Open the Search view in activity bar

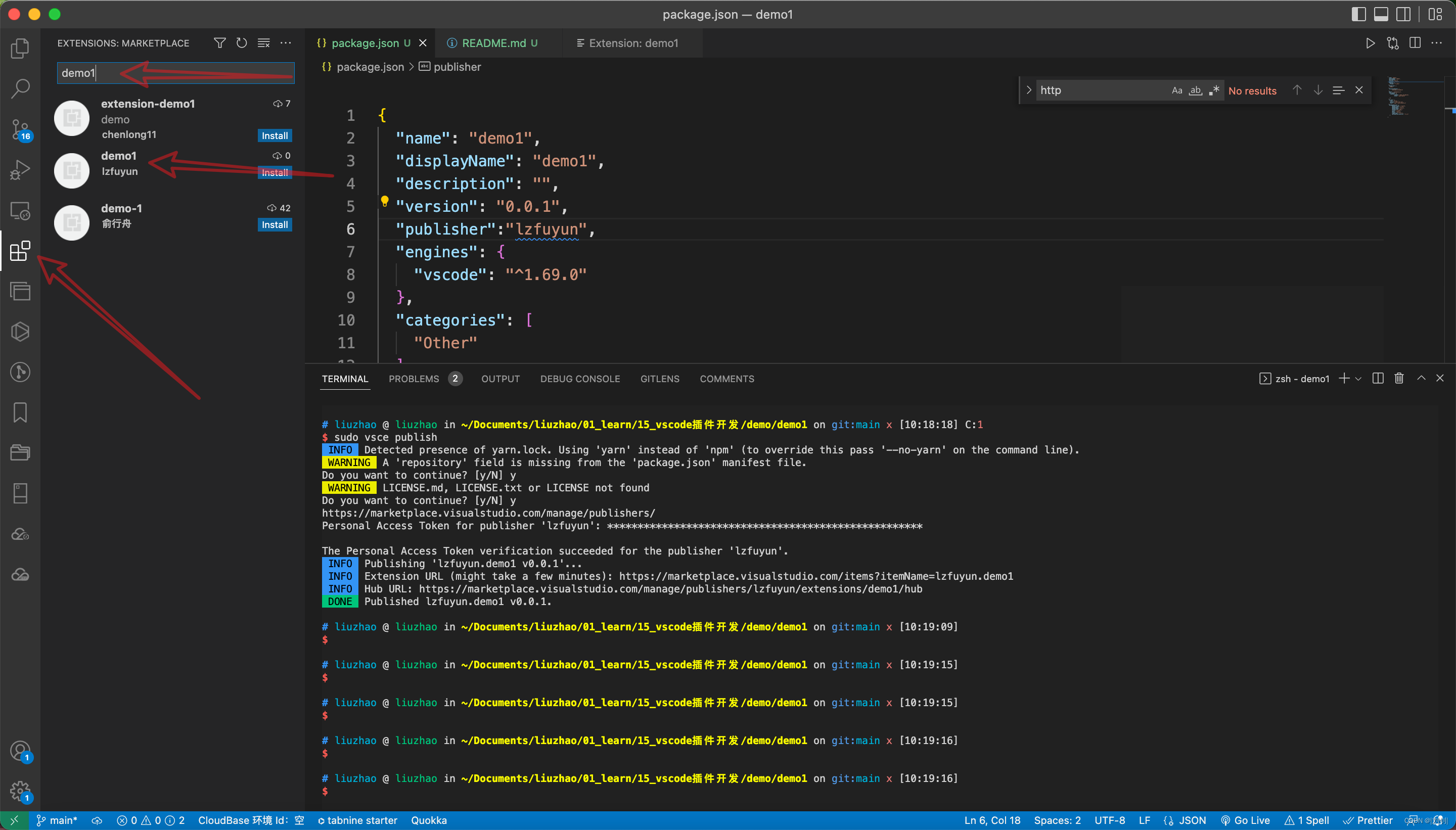[x=20, y=89]
